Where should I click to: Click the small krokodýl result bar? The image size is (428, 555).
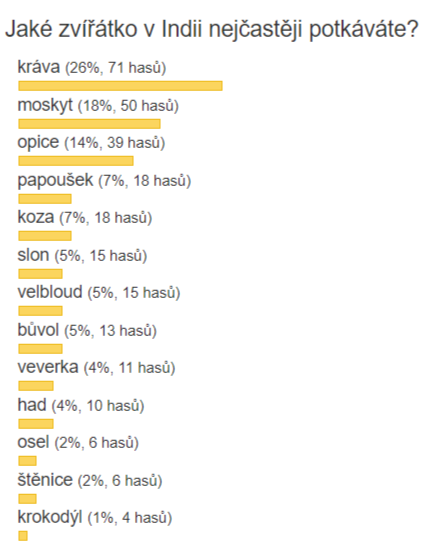(23, 536)
